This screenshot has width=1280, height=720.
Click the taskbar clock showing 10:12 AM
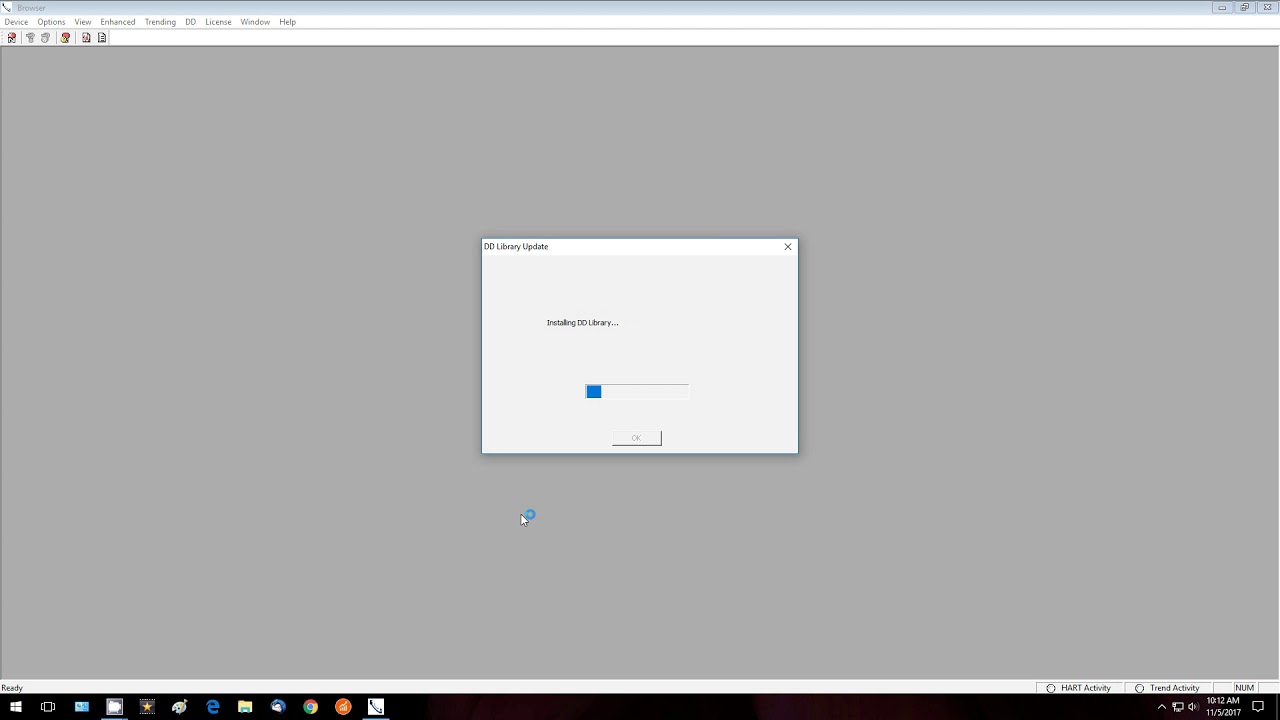(x=1223, y=707)
